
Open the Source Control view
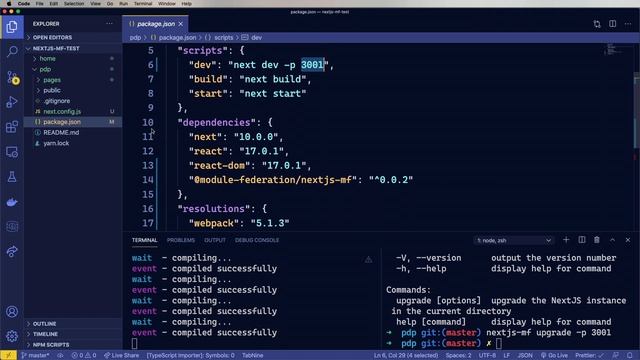12,77
